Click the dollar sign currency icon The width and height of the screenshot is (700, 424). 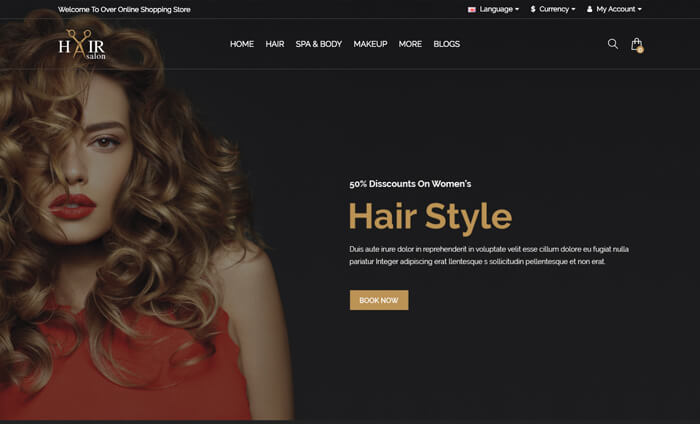coord(533,9)
